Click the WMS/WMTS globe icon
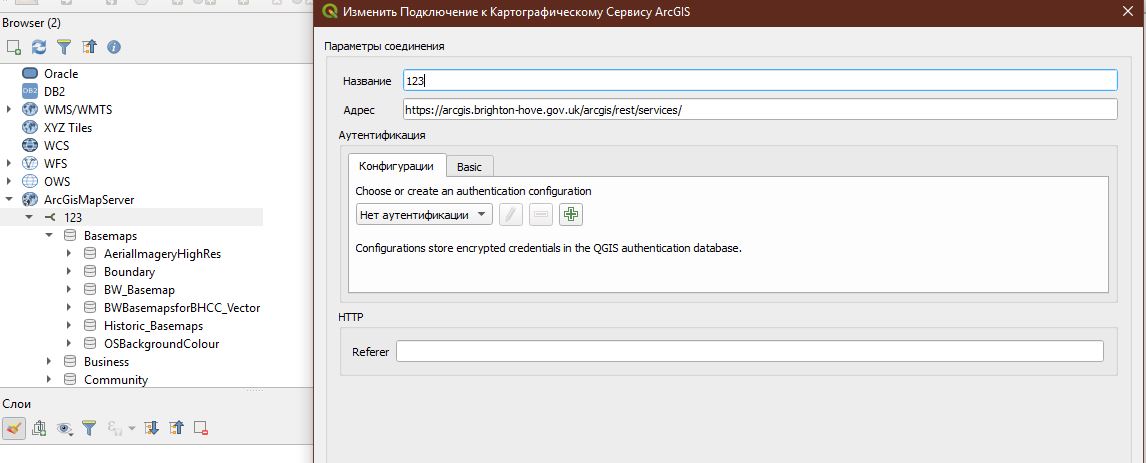Viewport: 1146px width, 463px height. tap(30, 109)
